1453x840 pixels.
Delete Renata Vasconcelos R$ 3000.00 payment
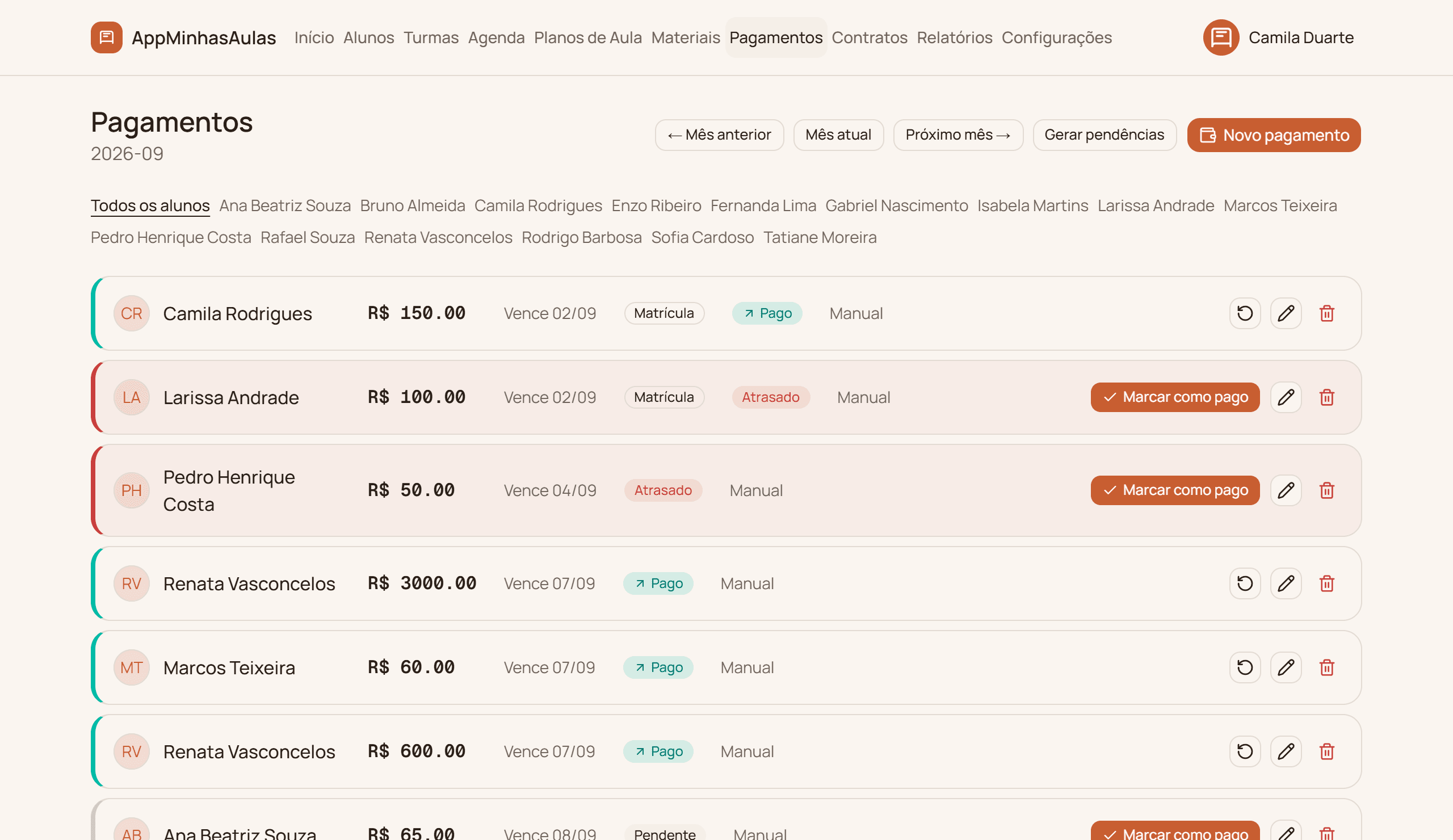click(x=1327, y=583)
